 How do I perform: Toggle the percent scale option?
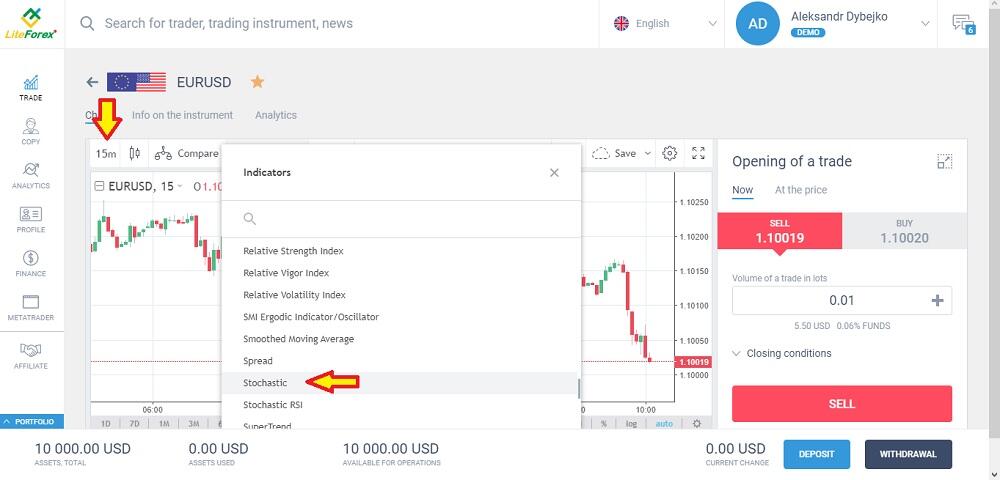603,423
